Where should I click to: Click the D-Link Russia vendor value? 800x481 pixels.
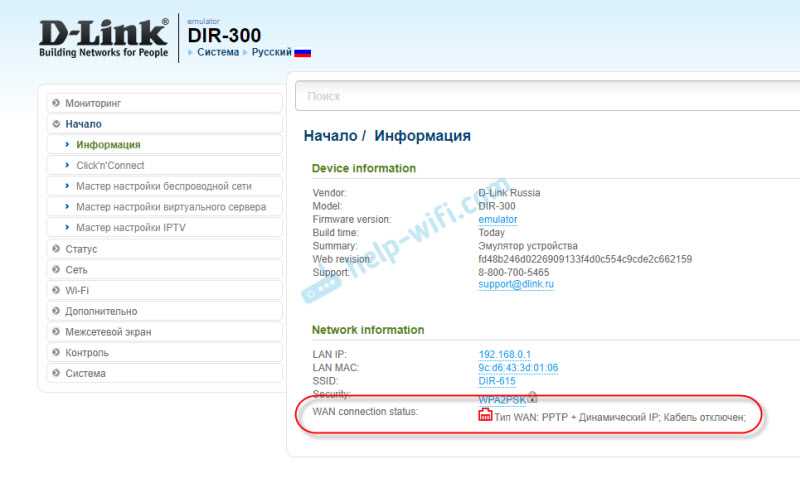coord(509,193)
